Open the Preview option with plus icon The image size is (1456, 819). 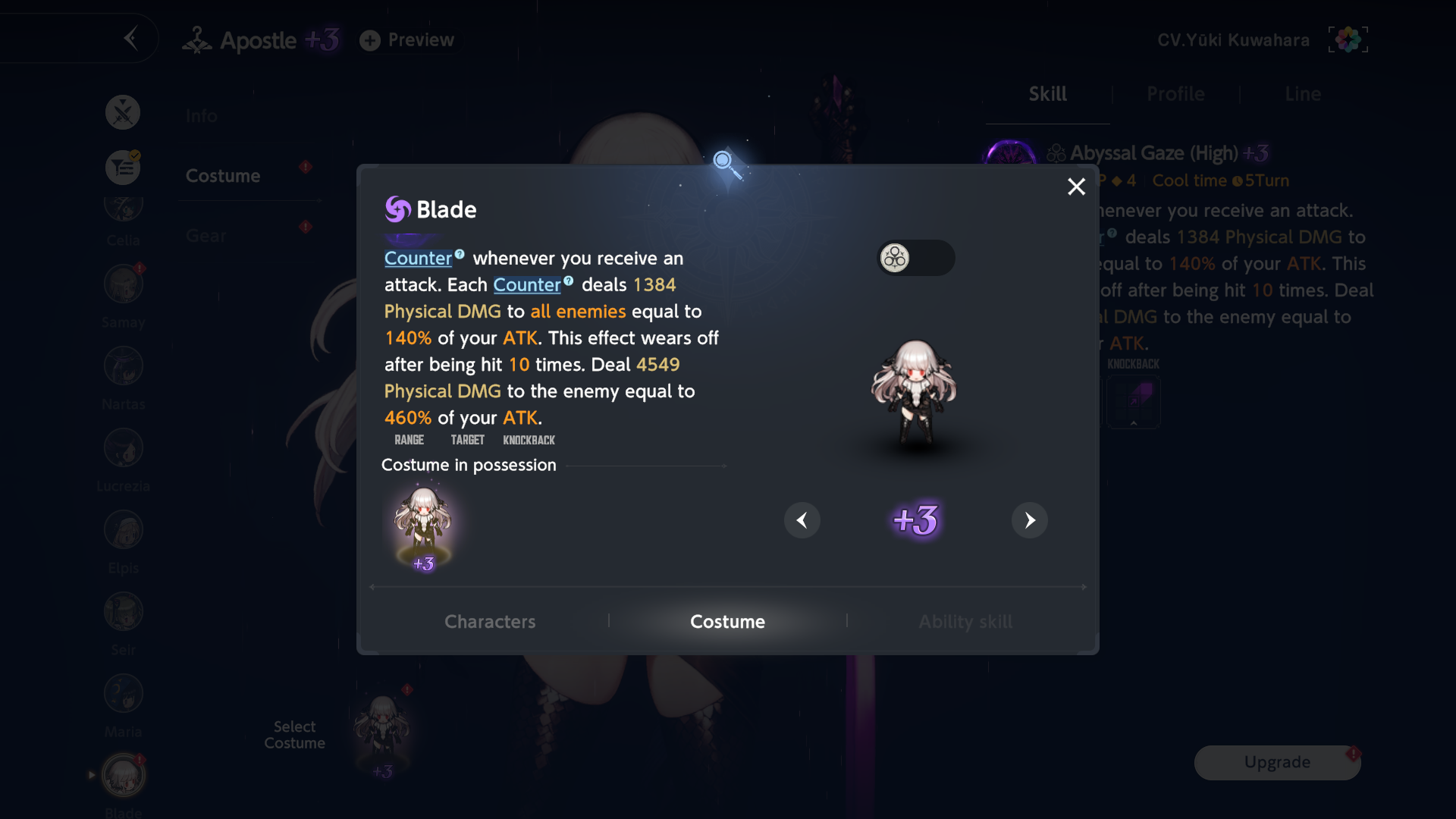tap(406, 40)
